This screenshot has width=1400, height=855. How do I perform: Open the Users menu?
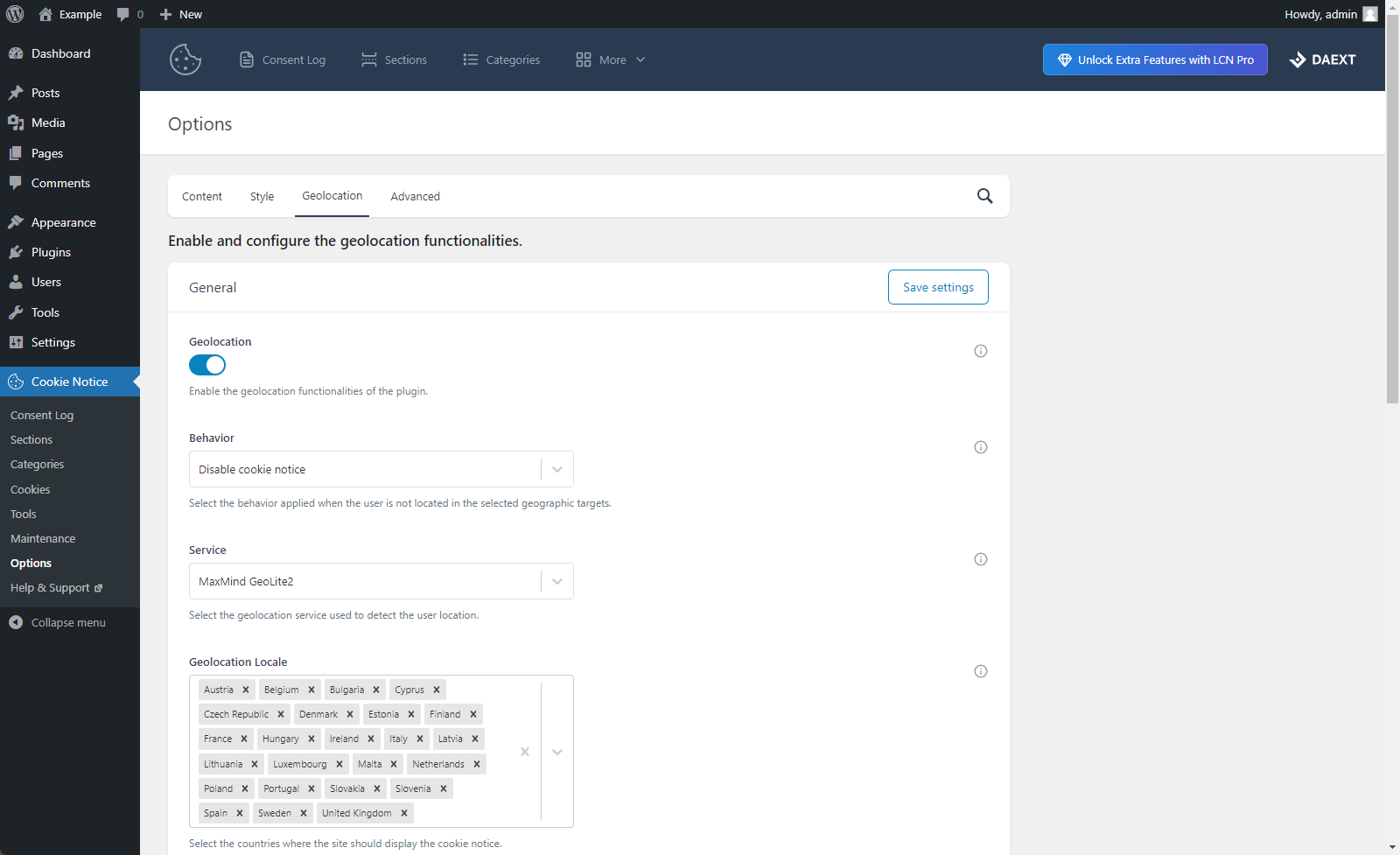pyautogui.click(x=70, y=282)
